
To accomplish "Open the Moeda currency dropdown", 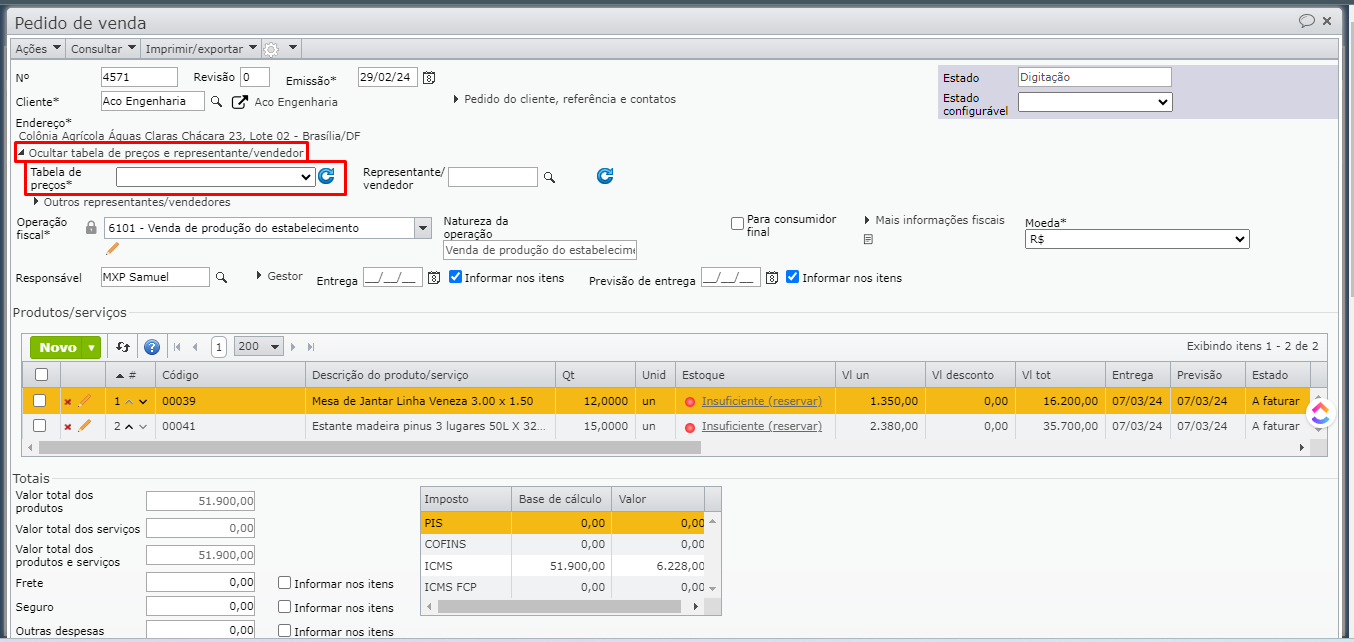I will pos(1137,239).
